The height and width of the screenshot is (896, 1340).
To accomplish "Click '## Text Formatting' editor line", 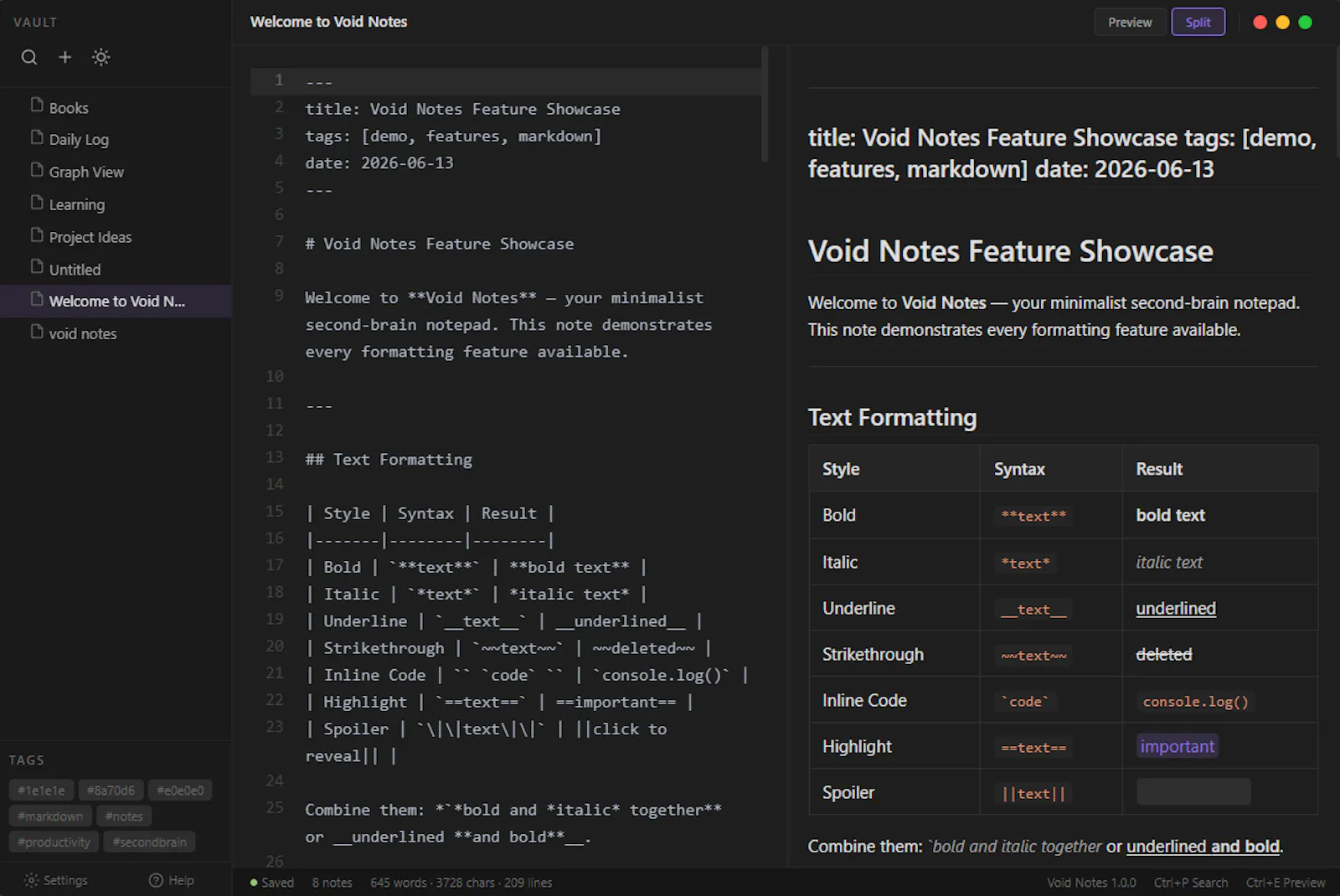I will [389, 460].
